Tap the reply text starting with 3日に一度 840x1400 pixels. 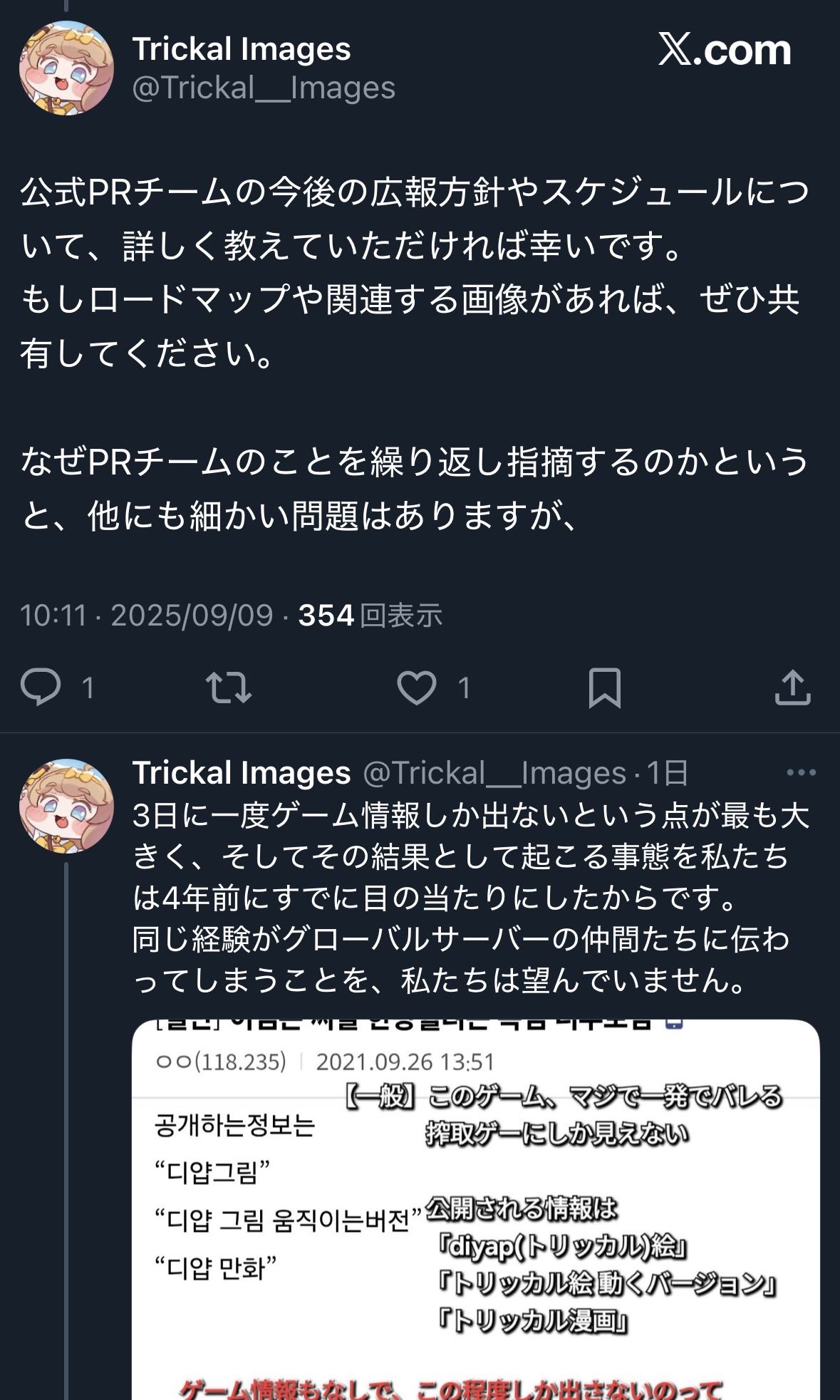pyautogui.click(x=470, y=898)
